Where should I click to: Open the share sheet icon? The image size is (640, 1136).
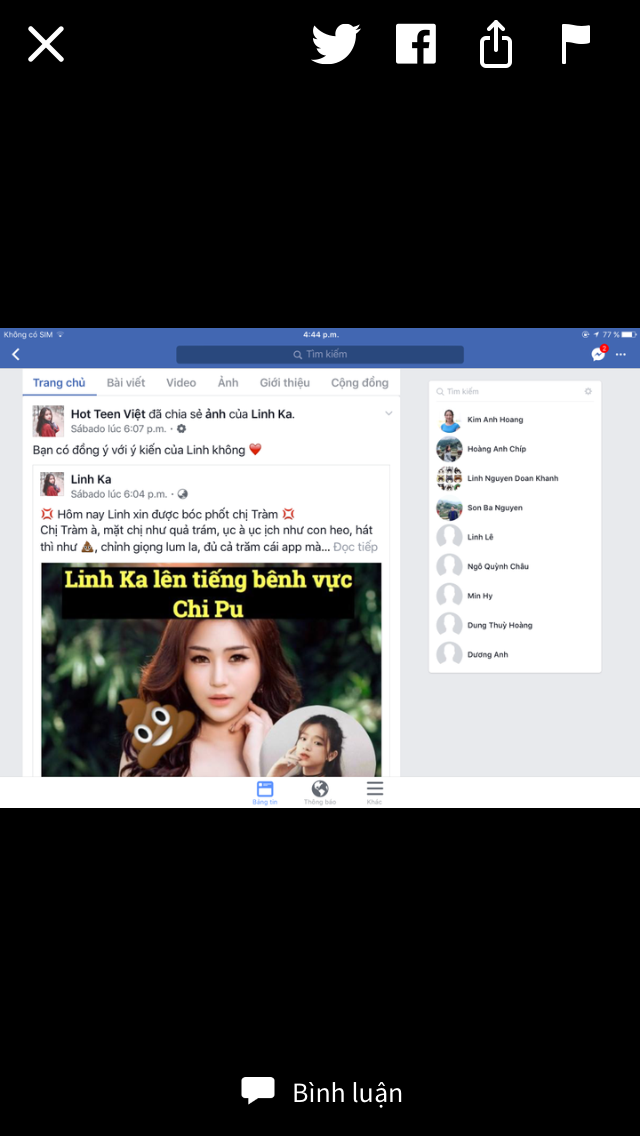click(496, 44)
